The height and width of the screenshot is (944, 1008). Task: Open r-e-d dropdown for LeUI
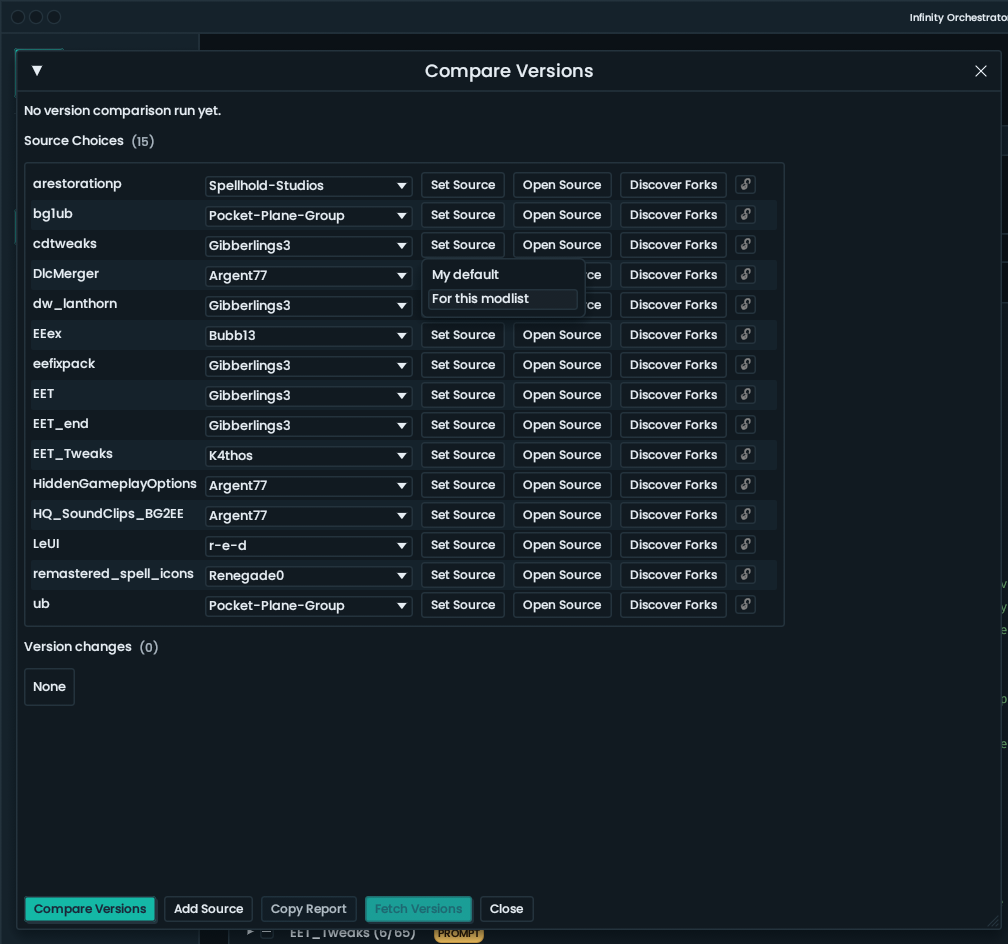pyautogui.click(x=309, y=546)
